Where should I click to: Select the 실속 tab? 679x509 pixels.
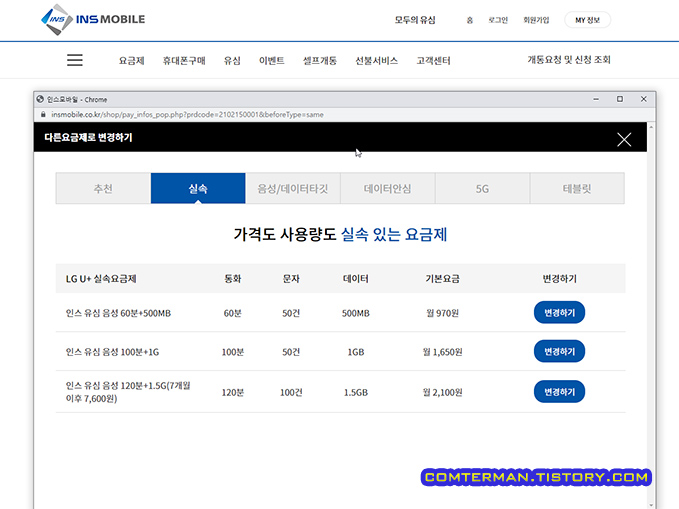tap(198, 188)
